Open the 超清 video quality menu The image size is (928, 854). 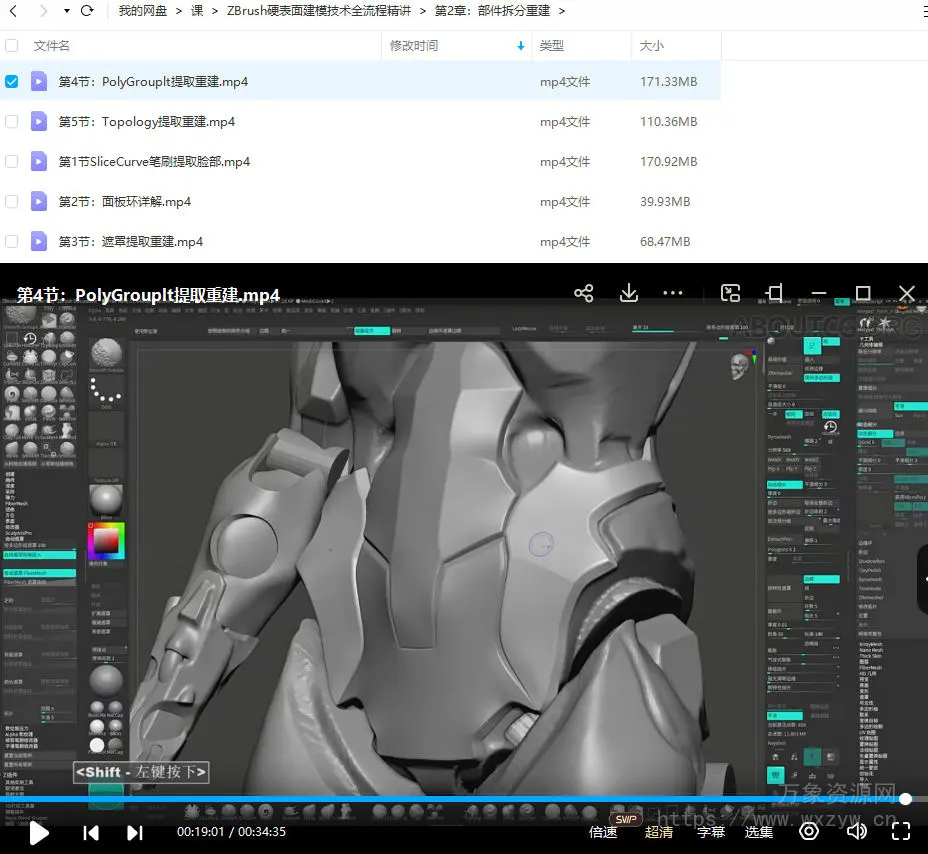point(659,832)
